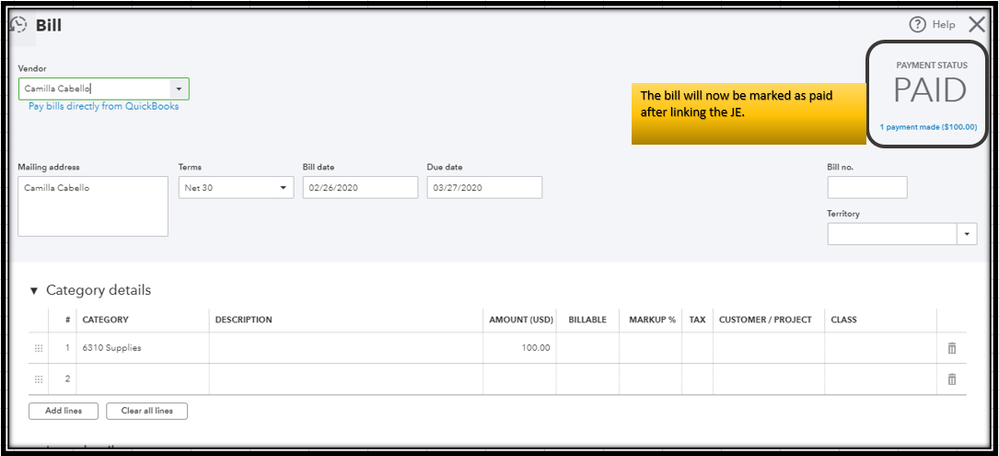
Task: Click the Due date field
Action: 484,187
